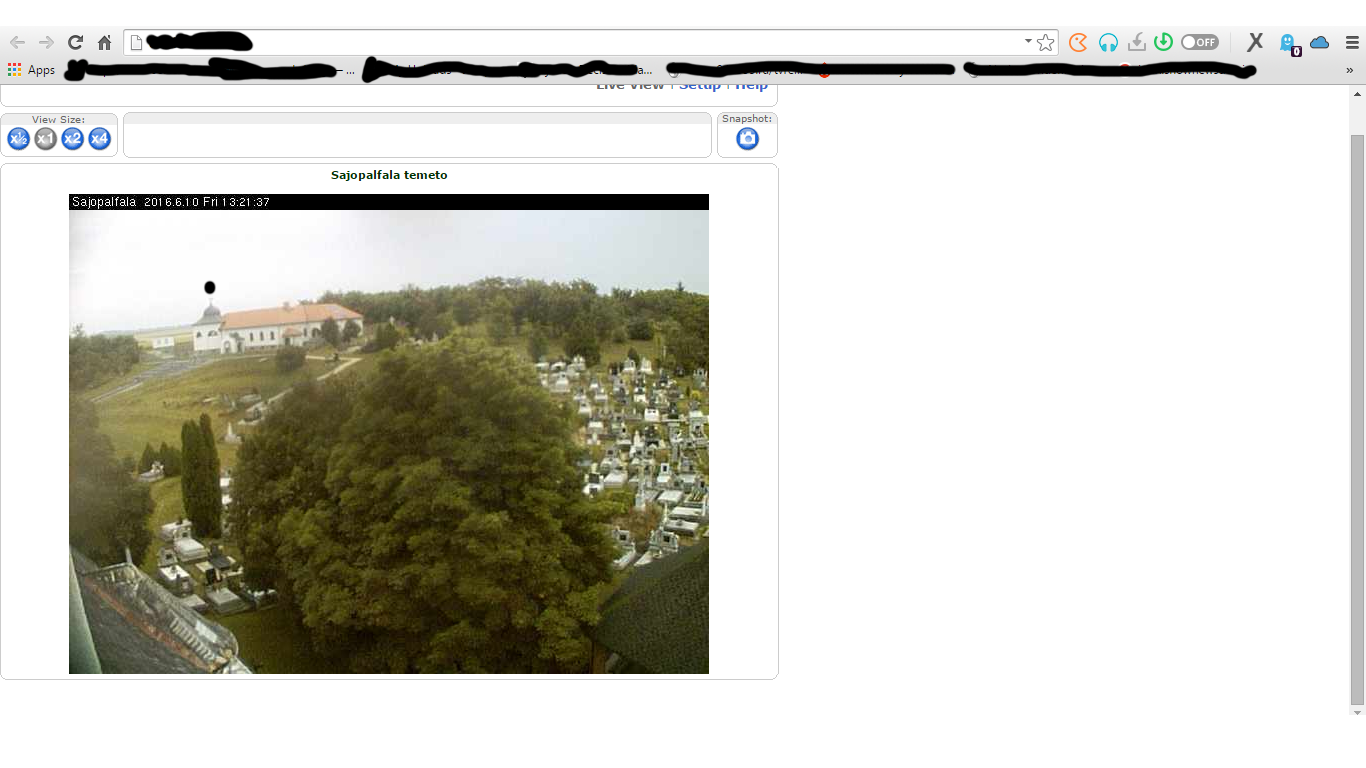Click the page vertical scrollbar thumb
1366x768 pixels.
pyautogui.click(x=1357, y=418)
